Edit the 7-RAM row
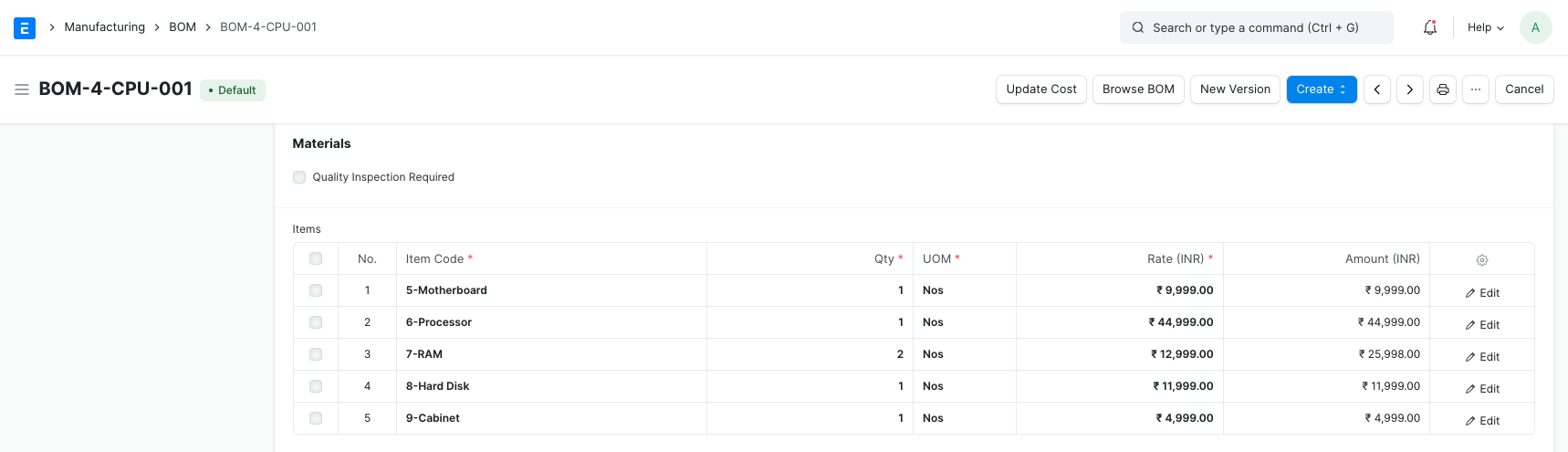Screen dimensions: 1568x452 click(x=1482, y=357)
